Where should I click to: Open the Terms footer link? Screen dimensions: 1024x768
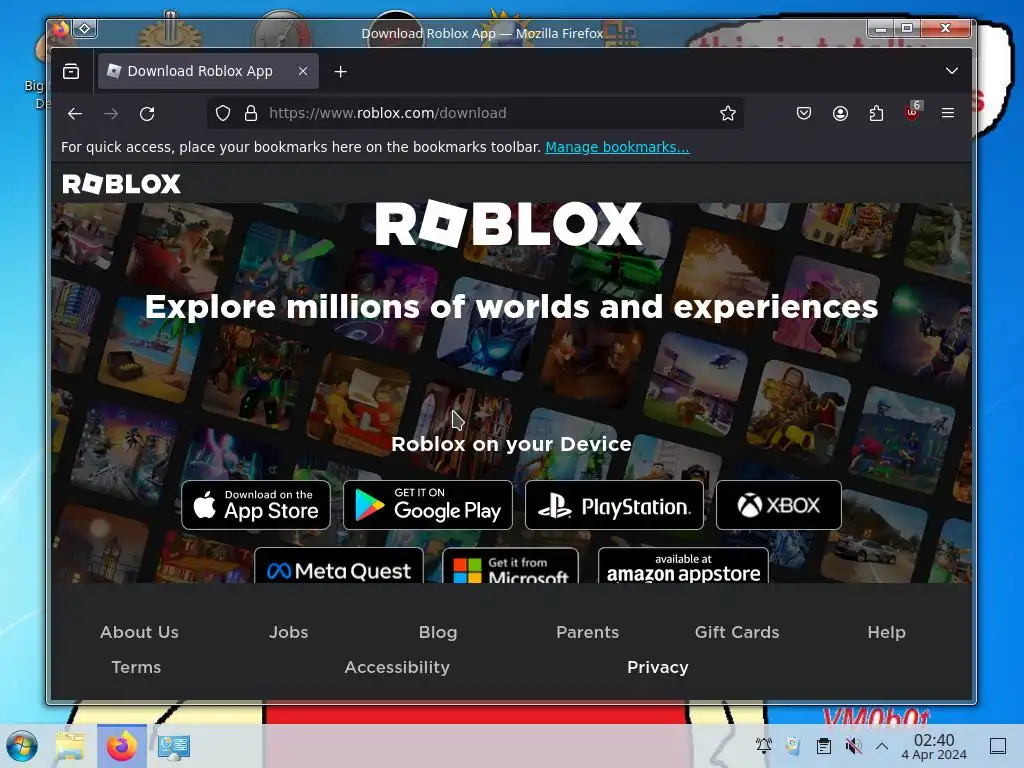pyautogui.click(x=136, y=667)
